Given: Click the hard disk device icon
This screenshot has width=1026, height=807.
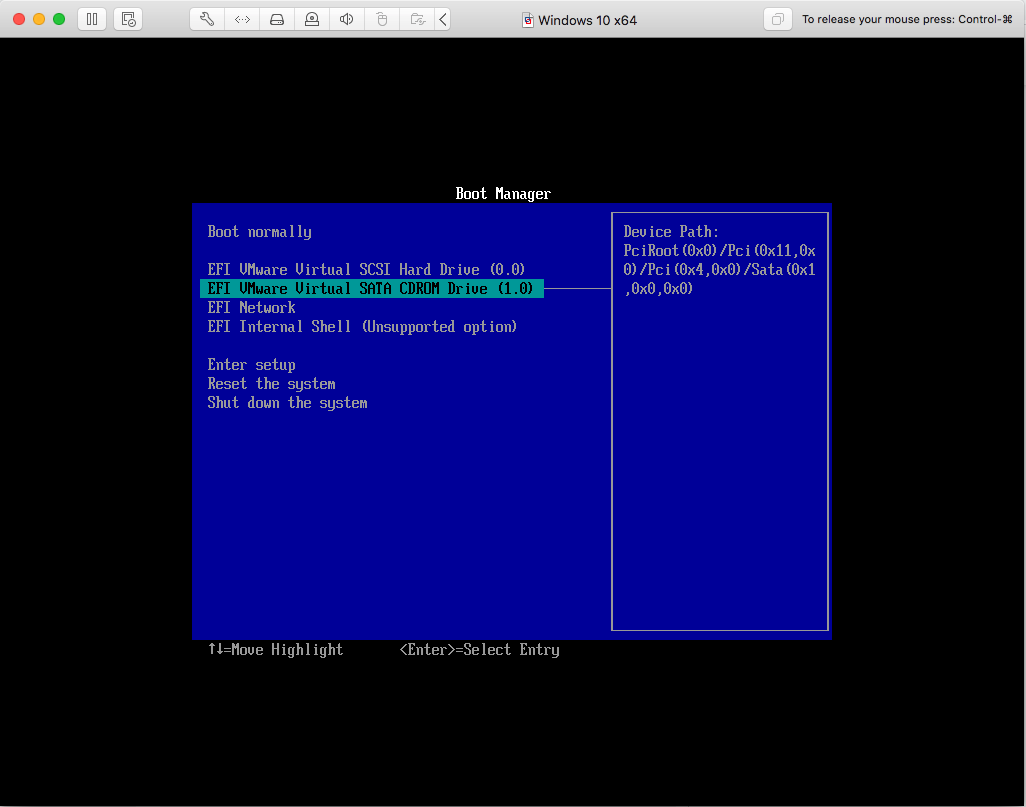Looking at the screenshot, I should 277,19.
